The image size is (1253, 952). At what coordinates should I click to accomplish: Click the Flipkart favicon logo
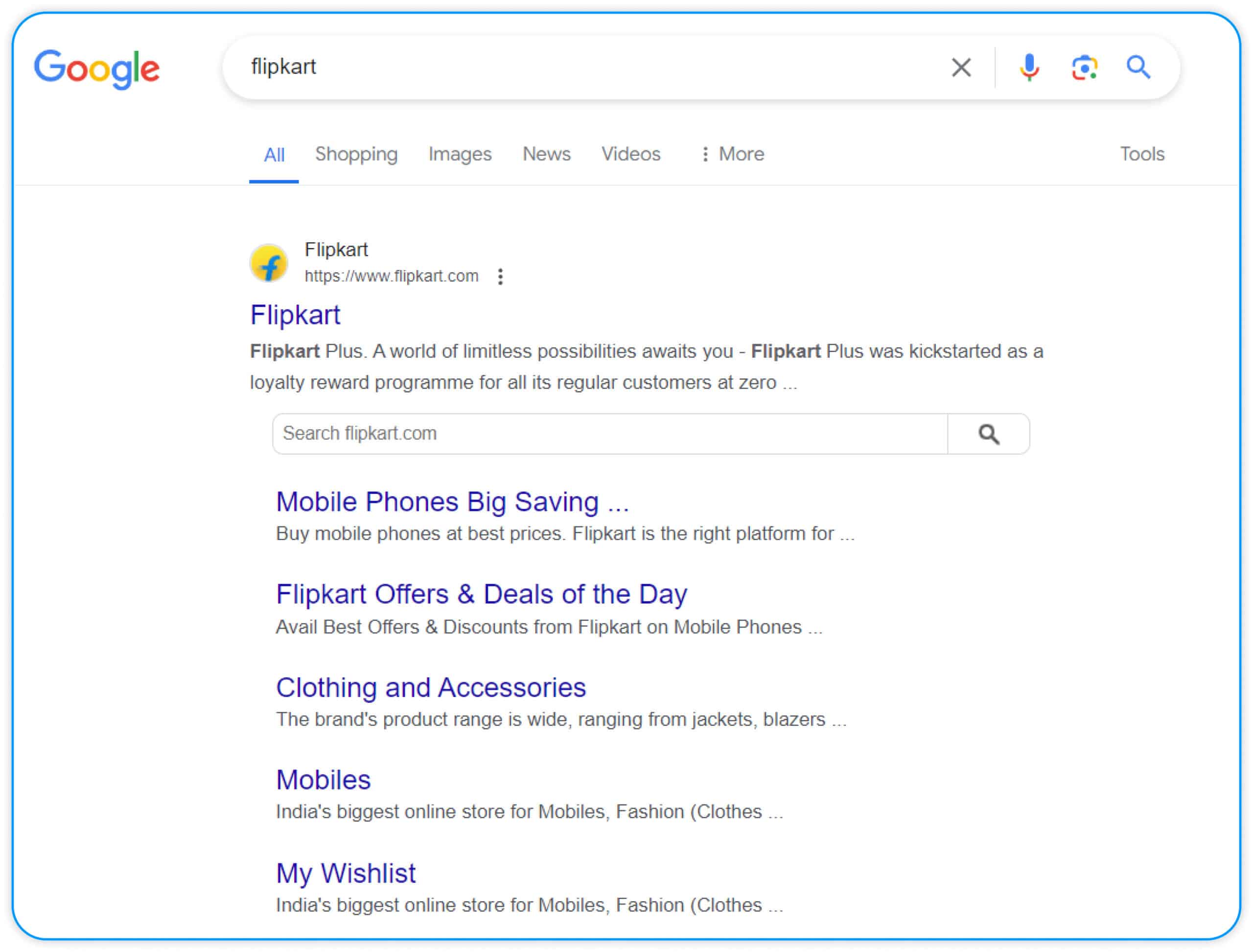269,263
